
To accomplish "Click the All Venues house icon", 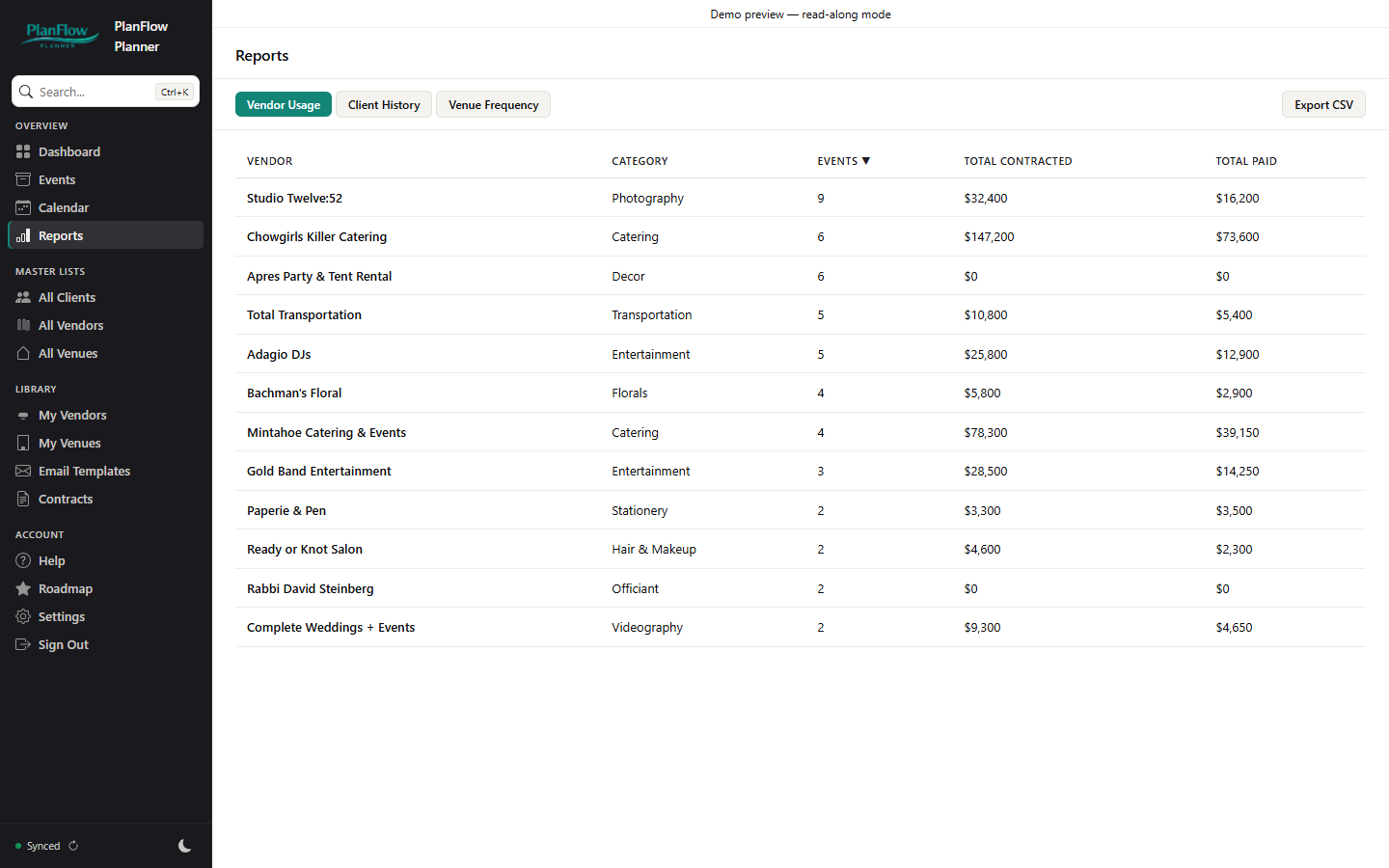I will click(x=23, y=353).
